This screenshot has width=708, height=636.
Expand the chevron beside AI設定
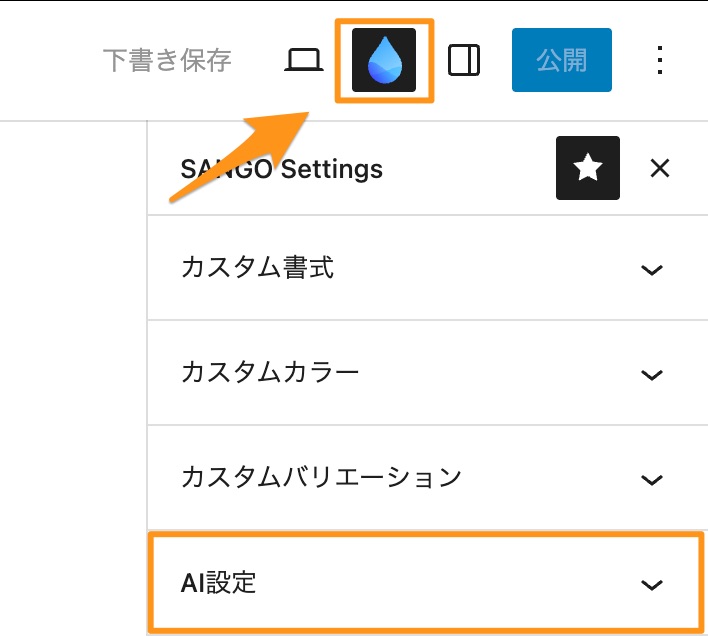click(652, 585)
